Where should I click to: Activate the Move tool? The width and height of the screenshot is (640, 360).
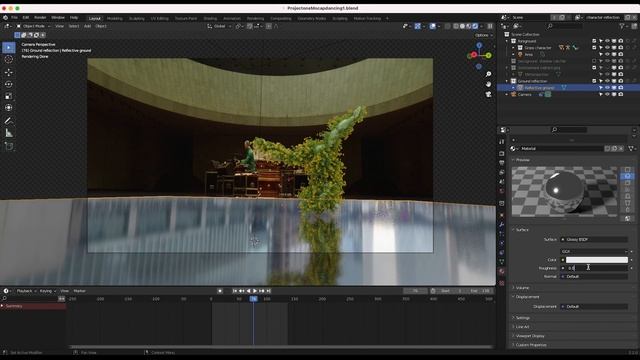[x=9, y=72]
